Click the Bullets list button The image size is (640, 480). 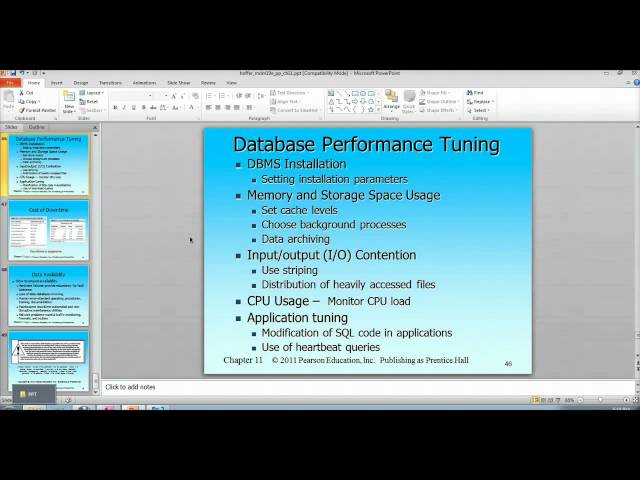point(210,96)
